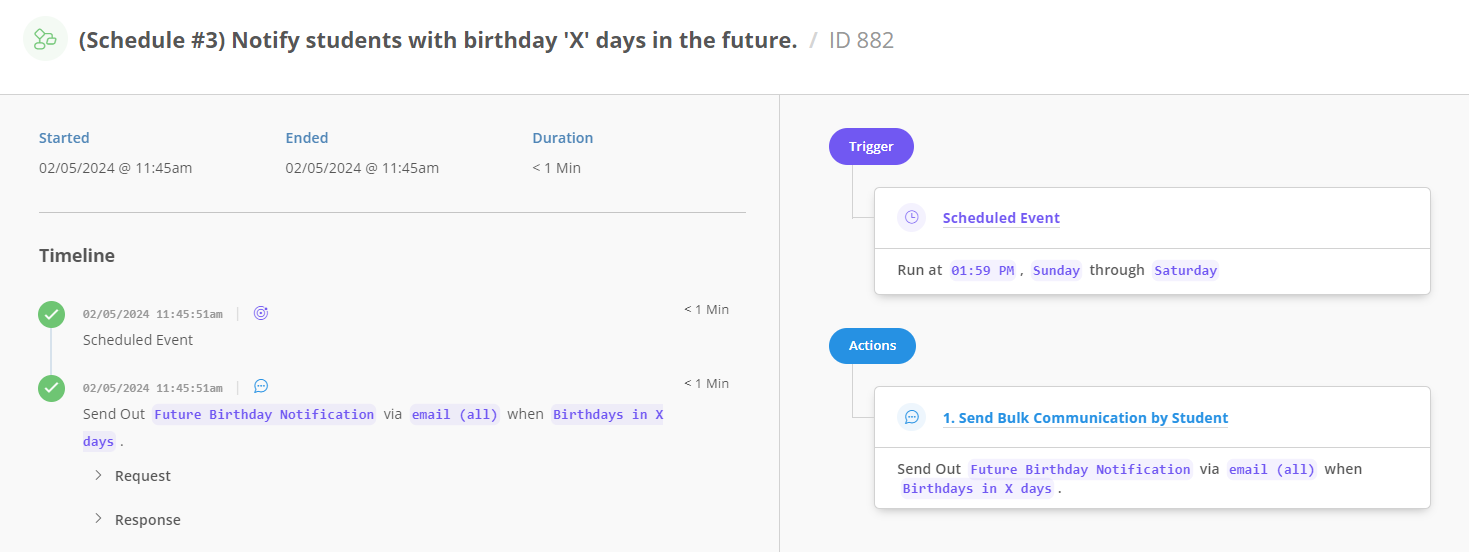The width and height of the screenshot is (1469, 552).
Task: Click the workflow icon beside the page title
Action: (x=45, y=40)
